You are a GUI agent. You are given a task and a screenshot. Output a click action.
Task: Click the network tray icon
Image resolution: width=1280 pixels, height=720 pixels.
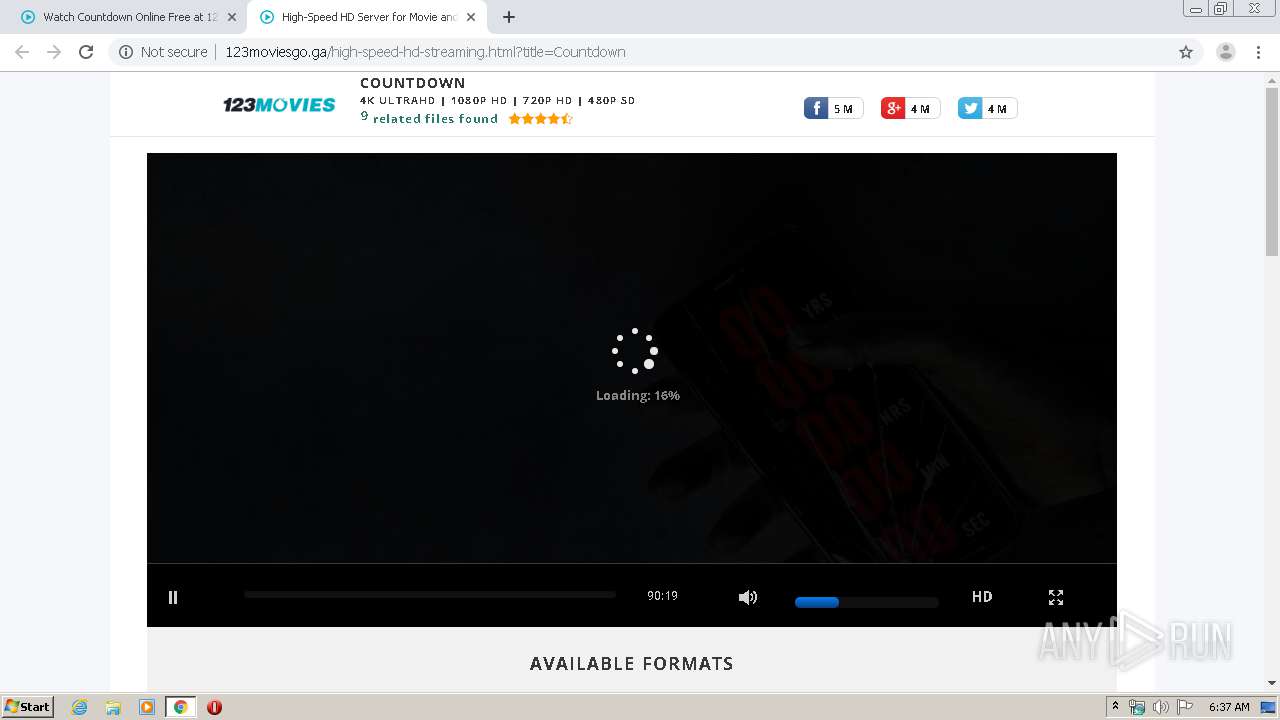tap(1137, 707)
